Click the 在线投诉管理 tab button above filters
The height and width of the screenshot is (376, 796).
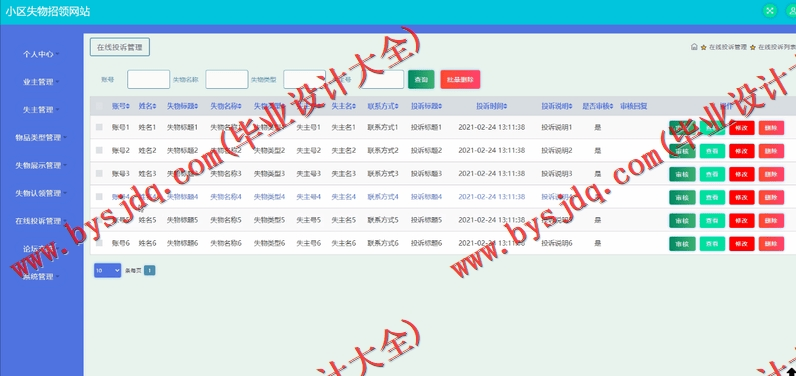[x=120, y=47]
